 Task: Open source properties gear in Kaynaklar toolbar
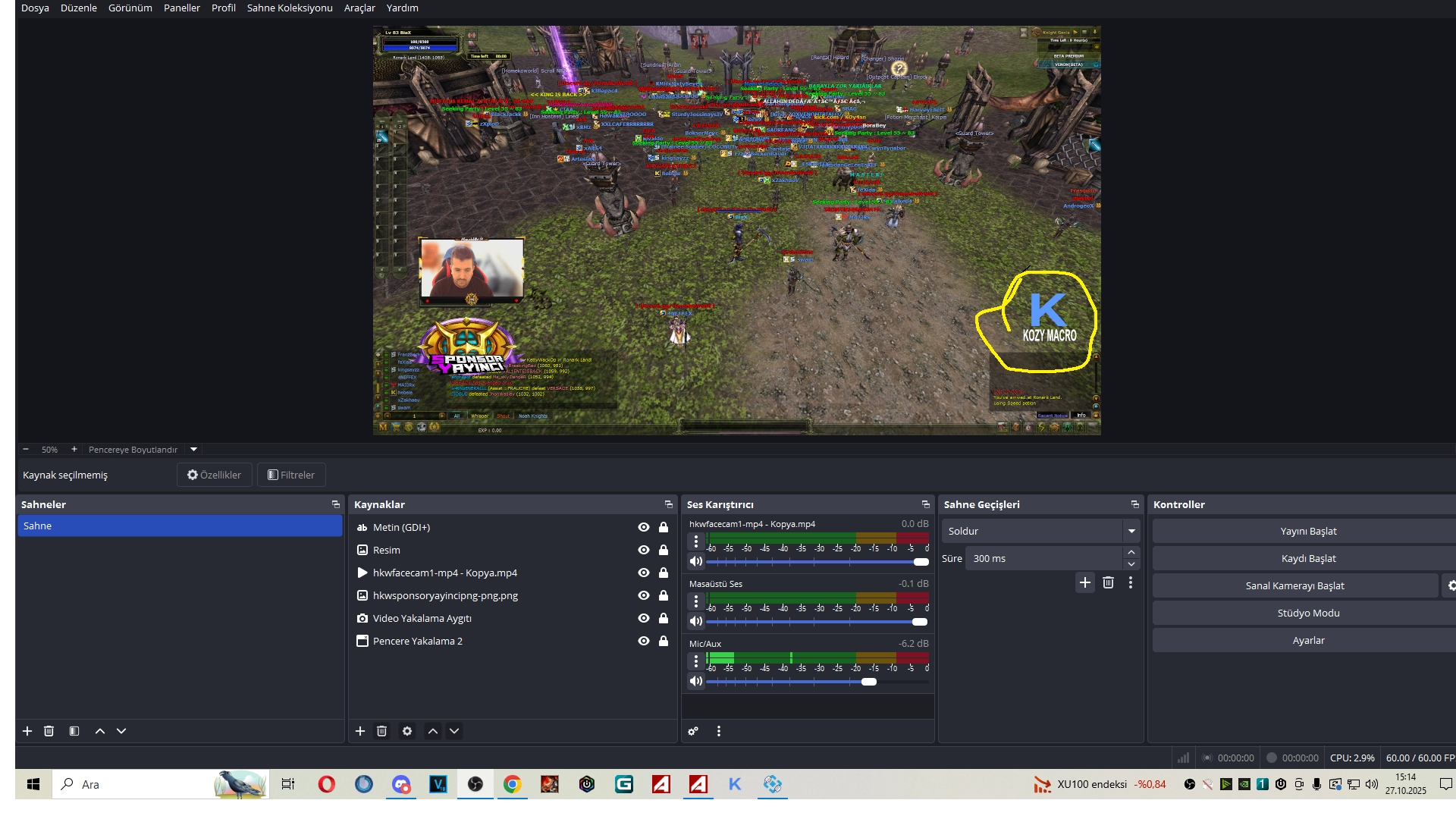pyautogui.click(x=407, y=731)
